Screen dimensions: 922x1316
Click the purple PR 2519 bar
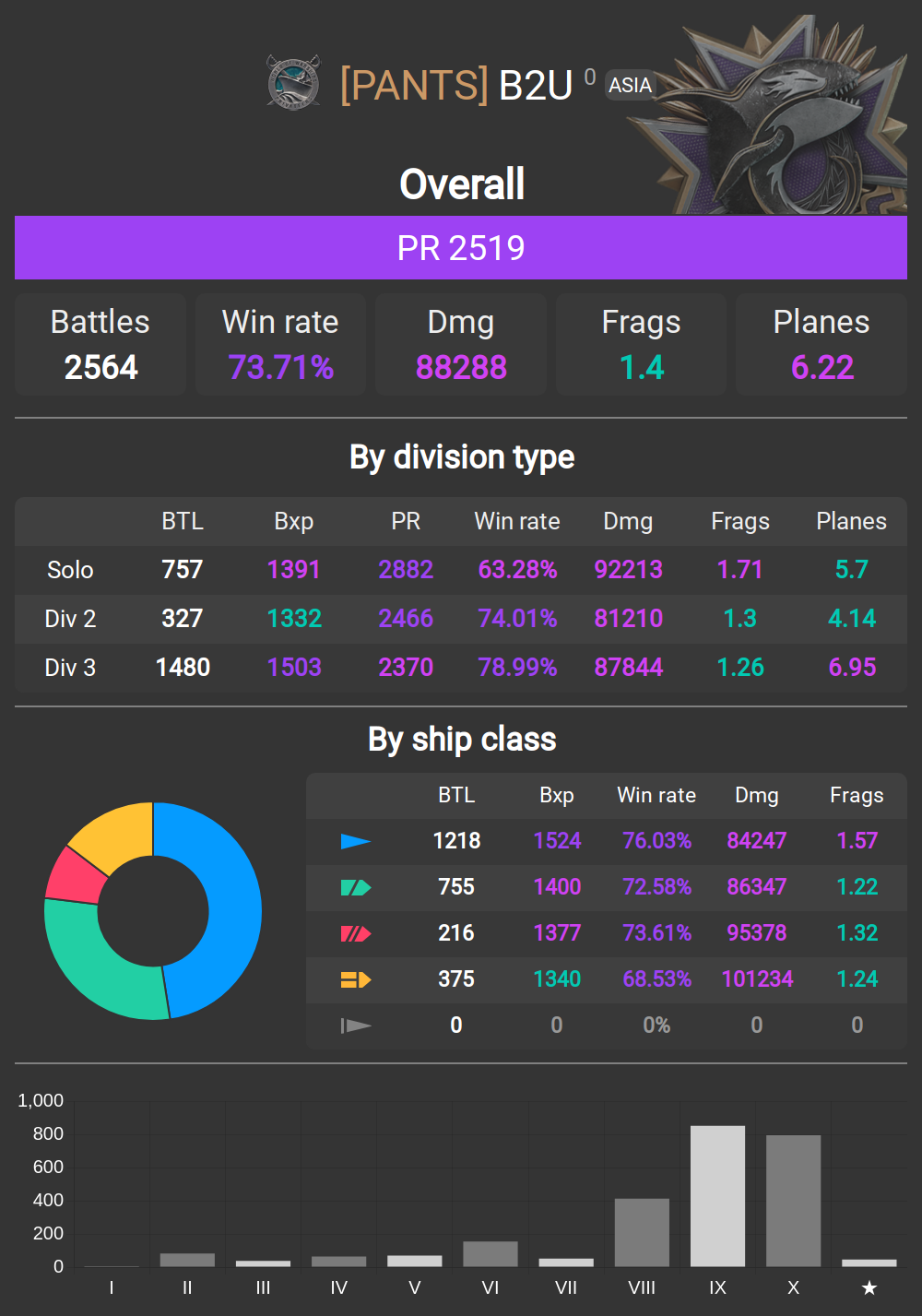[461, 248]
